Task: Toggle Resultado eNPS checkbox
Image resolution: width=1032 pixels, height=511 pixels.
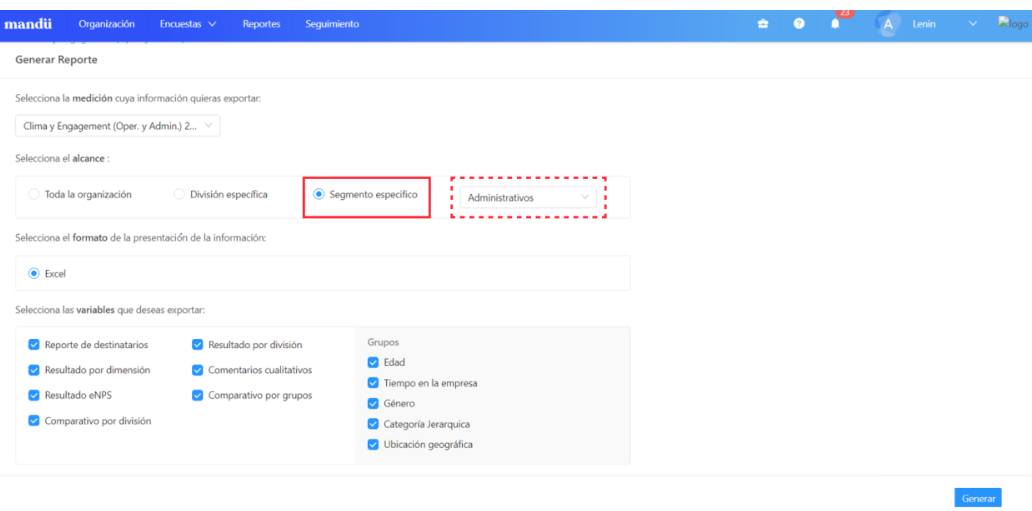Action: pyautogui.click(x=34, y=396)
